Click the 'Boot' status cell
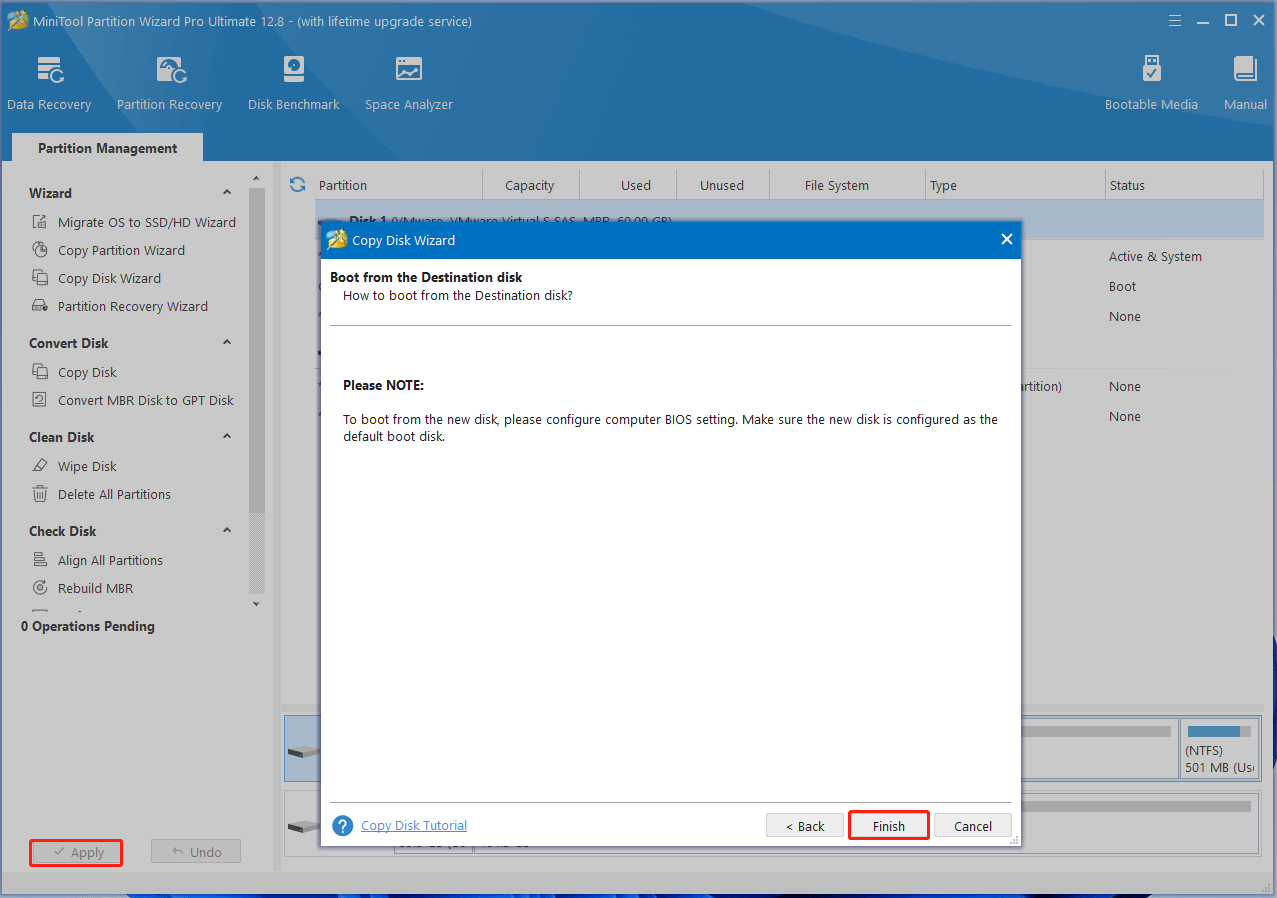1277x898 pixels. coord(1122,286)
